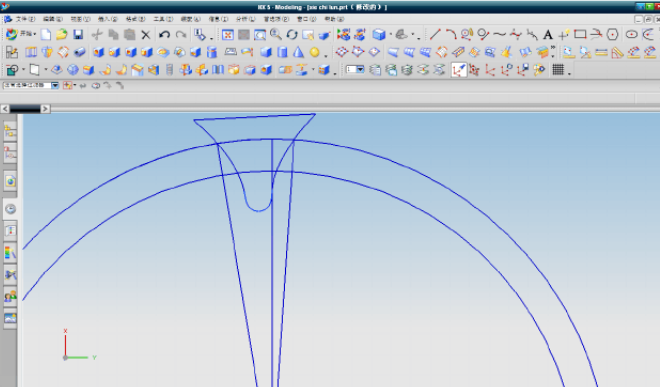Undo the last action with arrow icon
The height and width of the screenshot is (387, 660).
(164, 35)
